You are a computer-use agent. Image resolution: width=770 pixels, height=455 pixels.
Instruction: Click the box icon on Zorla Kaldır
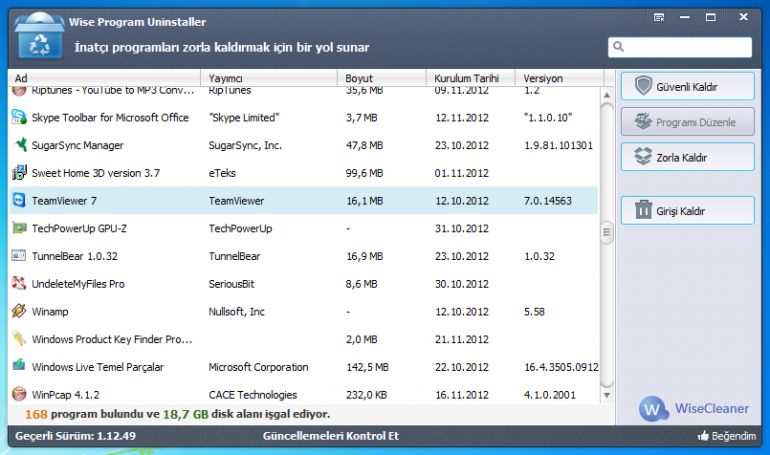coord(643,157)
